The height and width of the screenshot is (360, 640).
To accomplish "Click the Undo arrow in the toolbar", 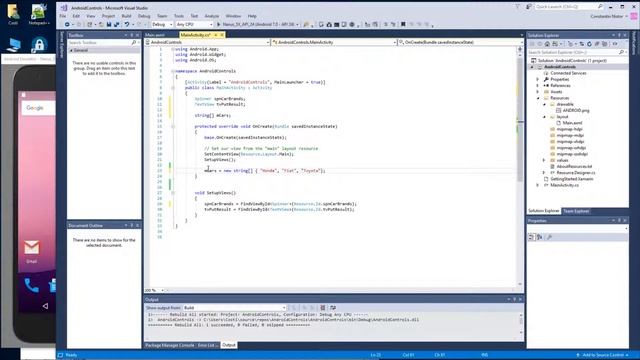I will pyautogui.click(x=127, y=24).
